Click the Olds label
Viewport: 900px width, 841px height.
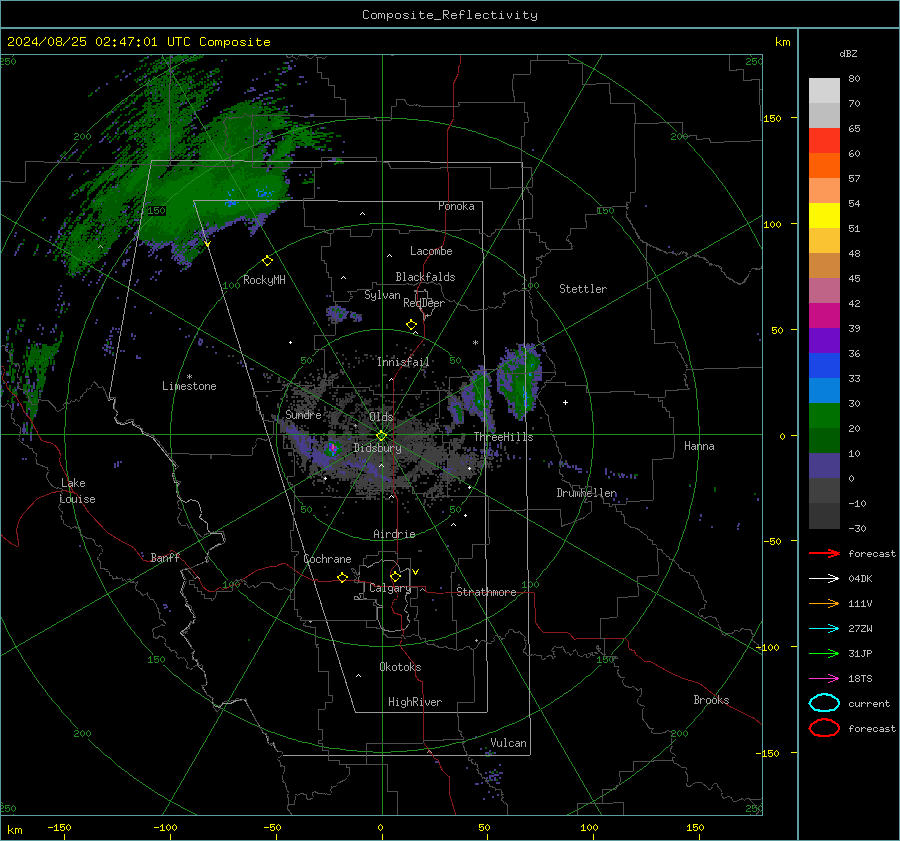coord(381,417)
